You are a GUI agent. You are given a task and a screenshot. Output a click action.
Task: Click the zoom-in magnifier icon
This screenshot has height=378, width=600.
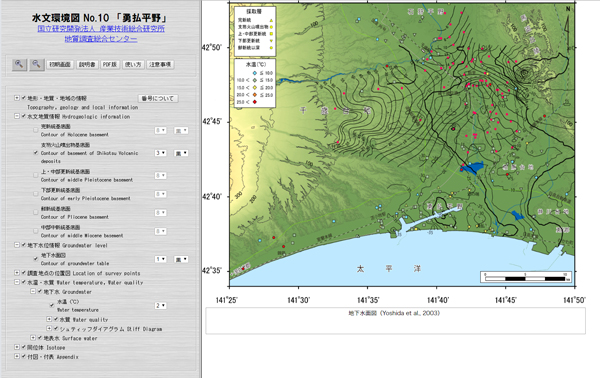tap(19, 64)
